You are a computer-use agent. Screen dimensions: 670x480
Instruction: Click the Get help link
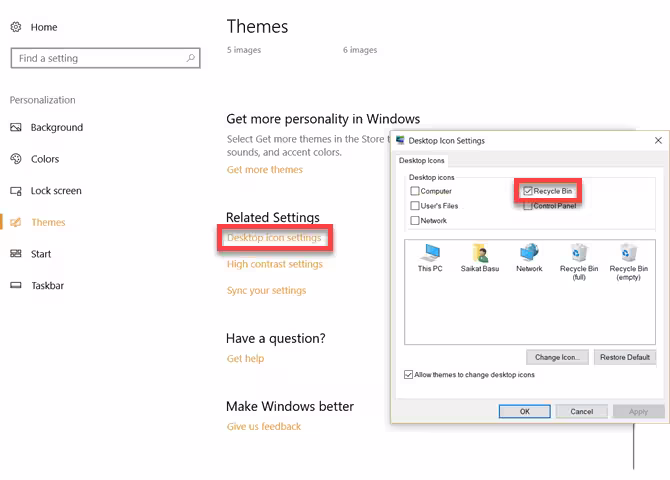click(x=245, y=359)
